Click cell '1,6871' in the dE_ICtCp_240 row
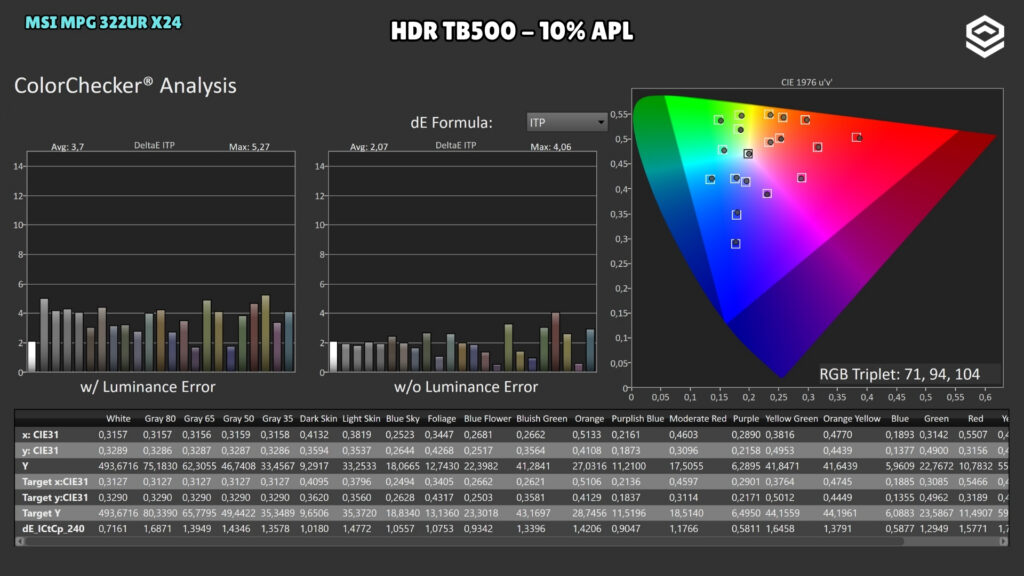Viewport: 1024px width, 576px height. coord(157,529)
